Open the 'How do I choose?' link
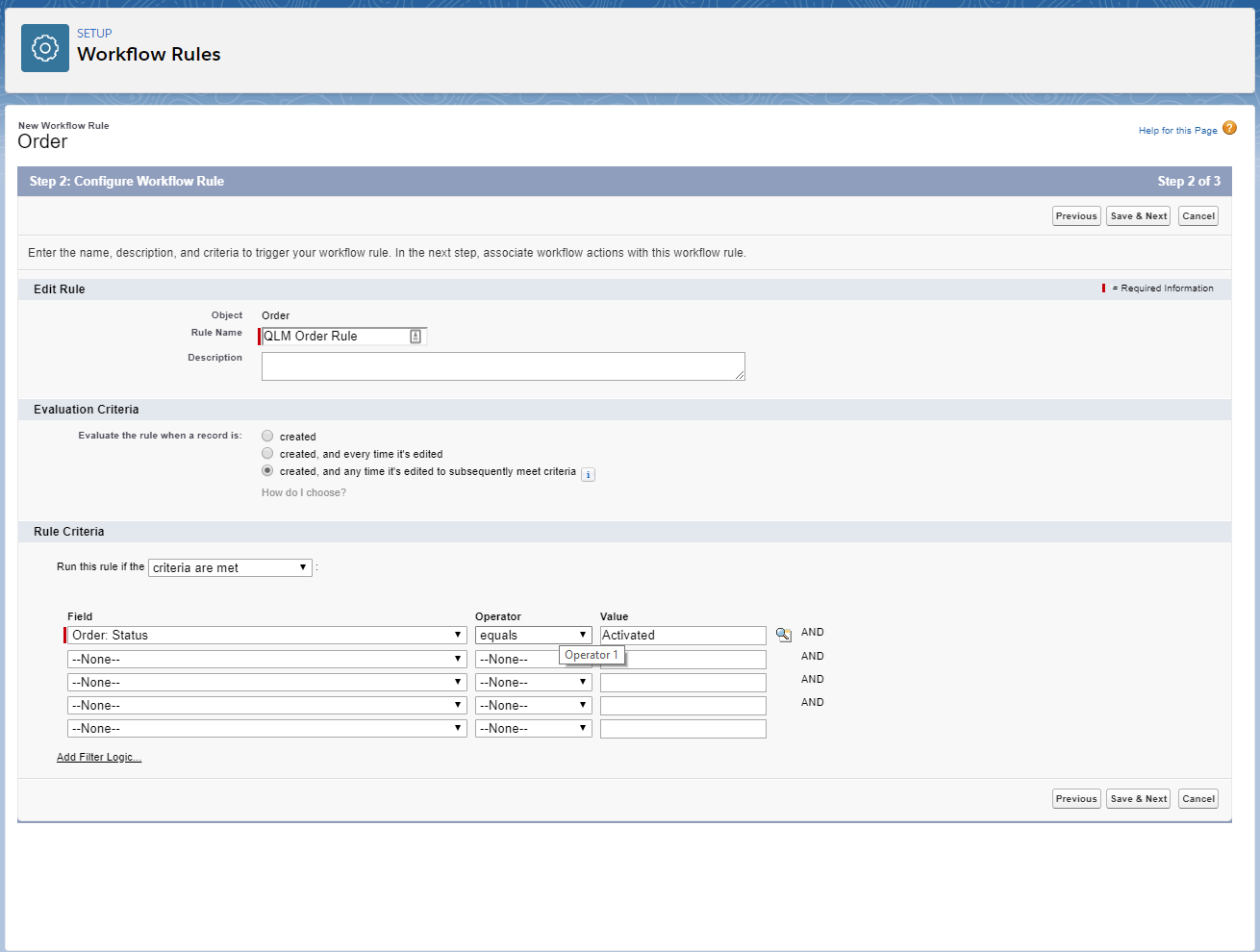 tap(304, 492)
